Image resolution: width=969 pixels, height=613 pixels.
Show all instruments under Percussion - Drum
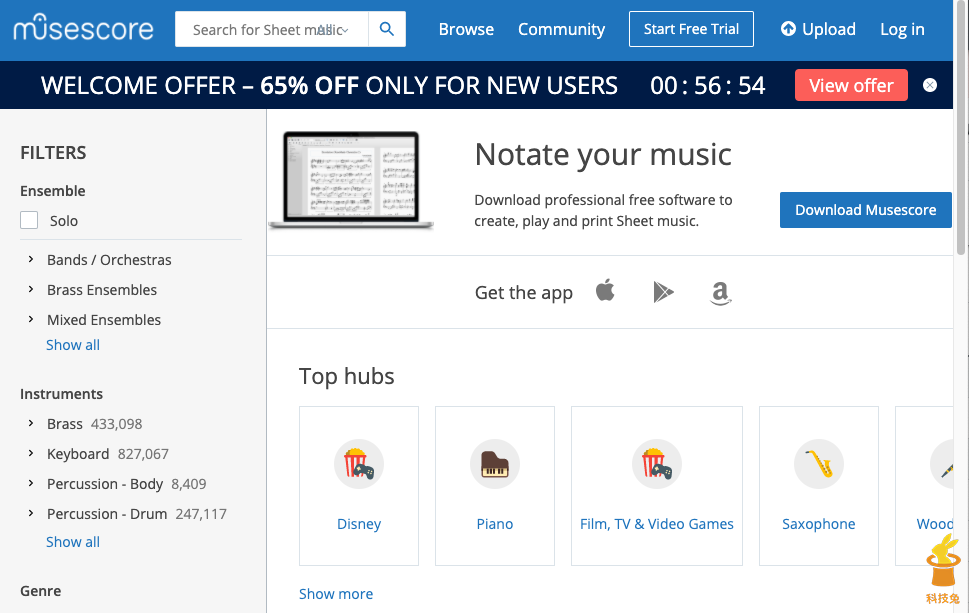pyautogui.click(x=73, y=542)
